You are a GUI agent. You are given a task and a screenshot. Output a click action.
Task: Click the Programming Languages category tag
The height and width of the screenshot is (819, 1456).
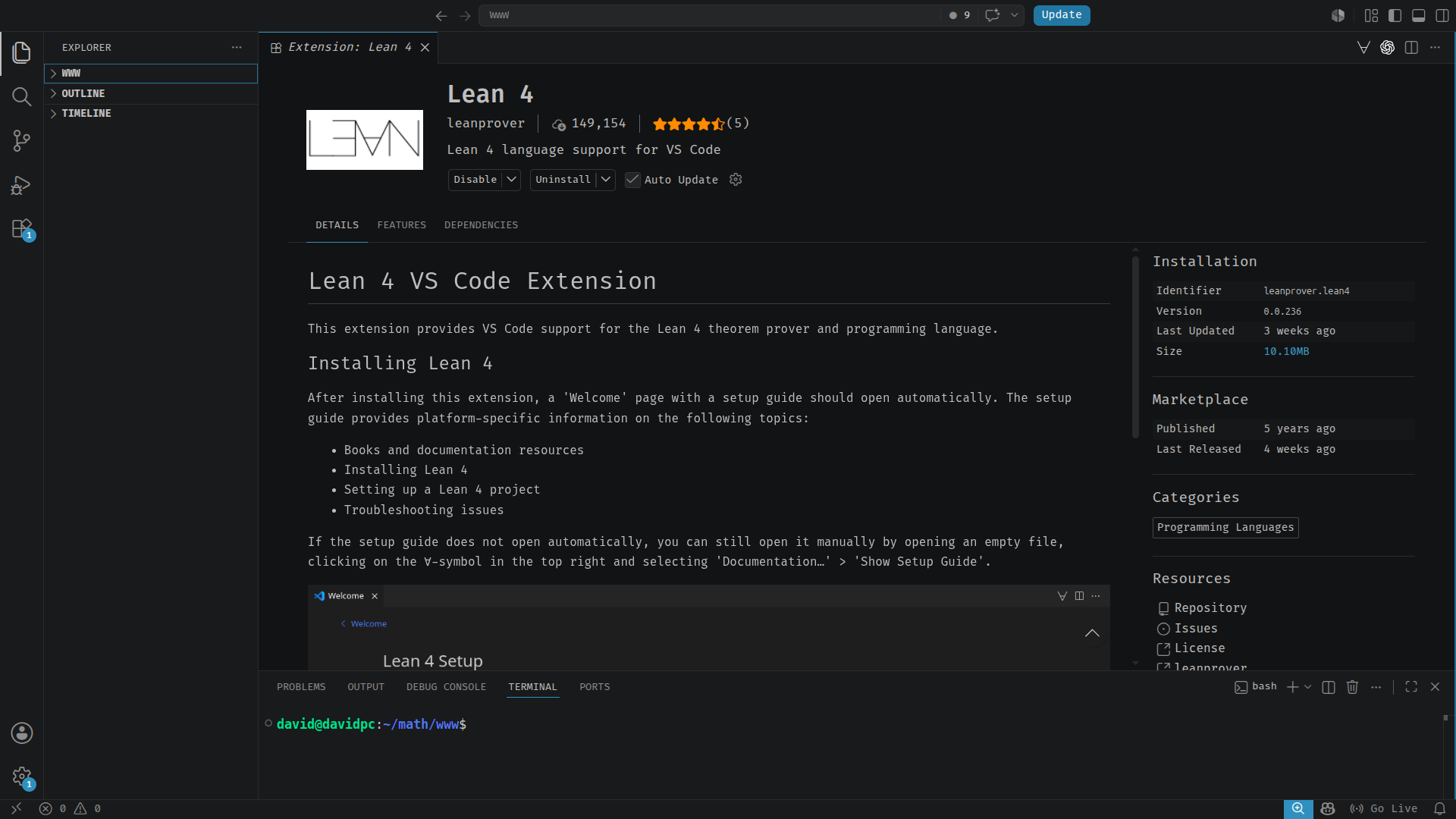(1225, 528)
